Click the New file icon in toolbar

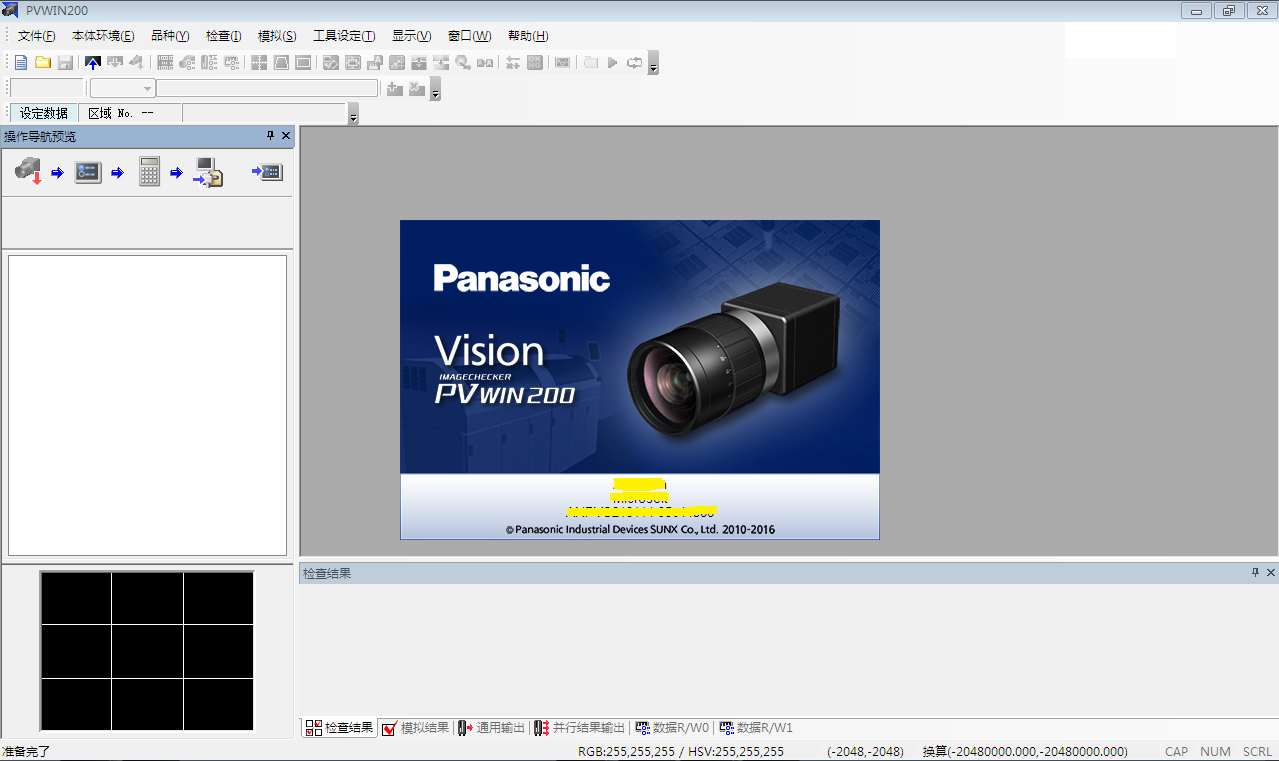(21, 63)
